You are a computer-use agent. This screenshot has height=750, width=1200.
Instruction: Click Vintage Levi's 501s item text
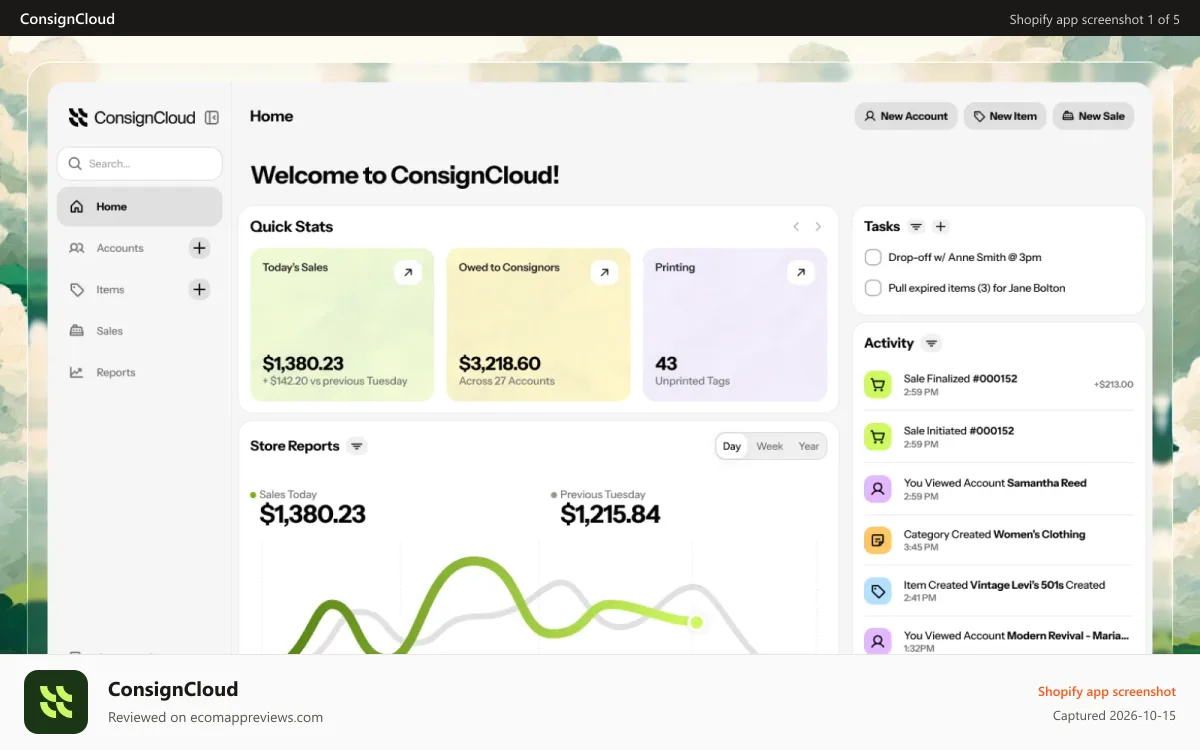tap(1017, 585)
